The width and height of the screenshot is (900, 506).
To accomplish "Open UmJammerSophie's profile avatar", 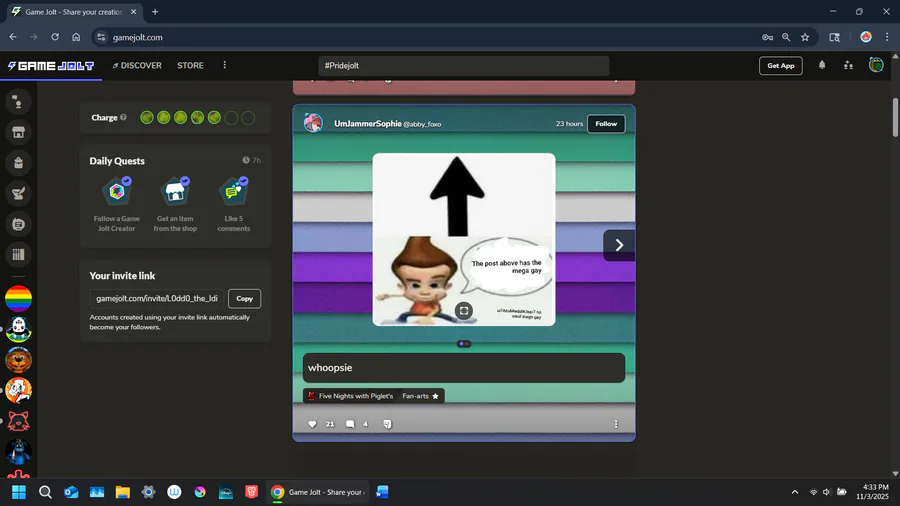I will (313, 123).
